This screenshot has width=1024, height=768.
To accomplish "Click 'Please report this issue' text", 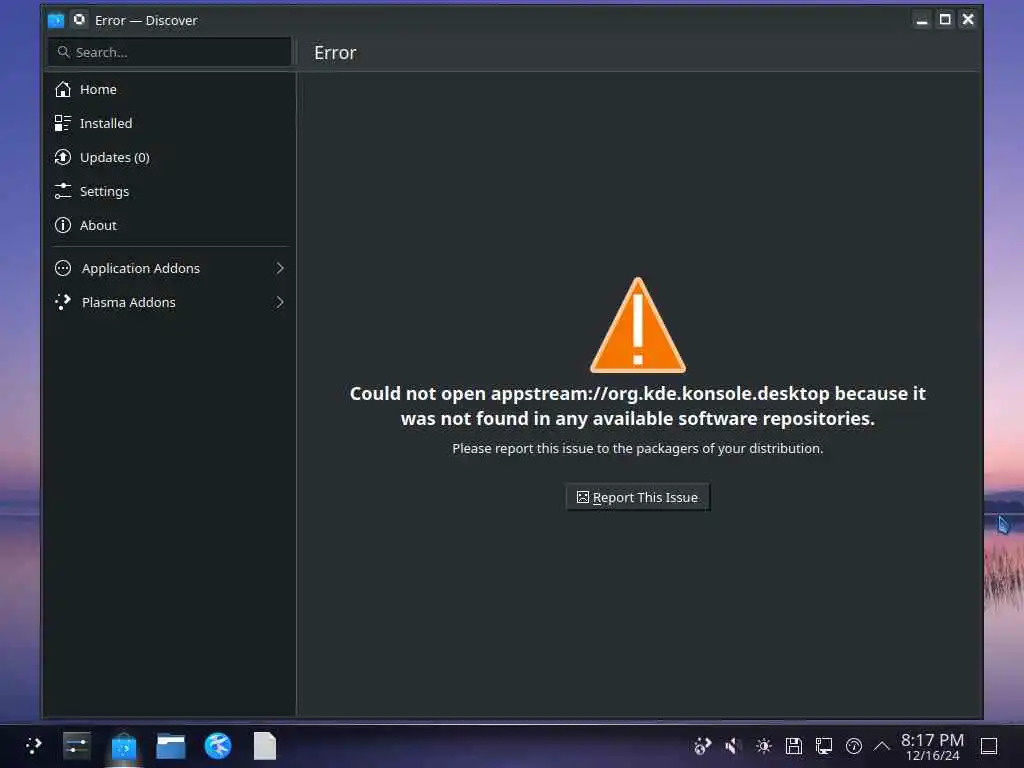I will pyautogui.click(x=637, y=449).
